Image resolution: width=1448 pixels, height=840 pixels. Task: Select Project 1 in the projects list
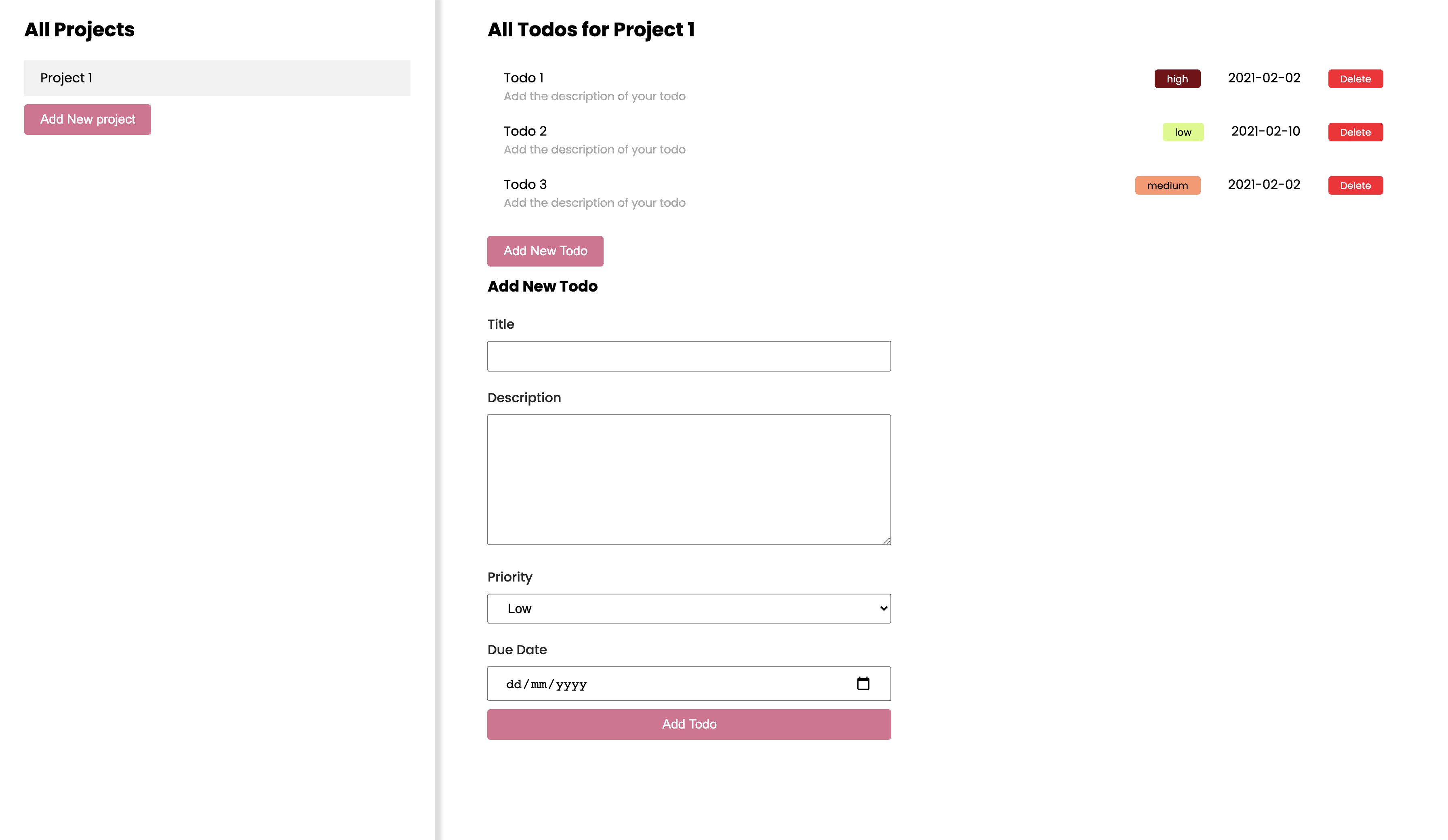click(x=217, y=78)
